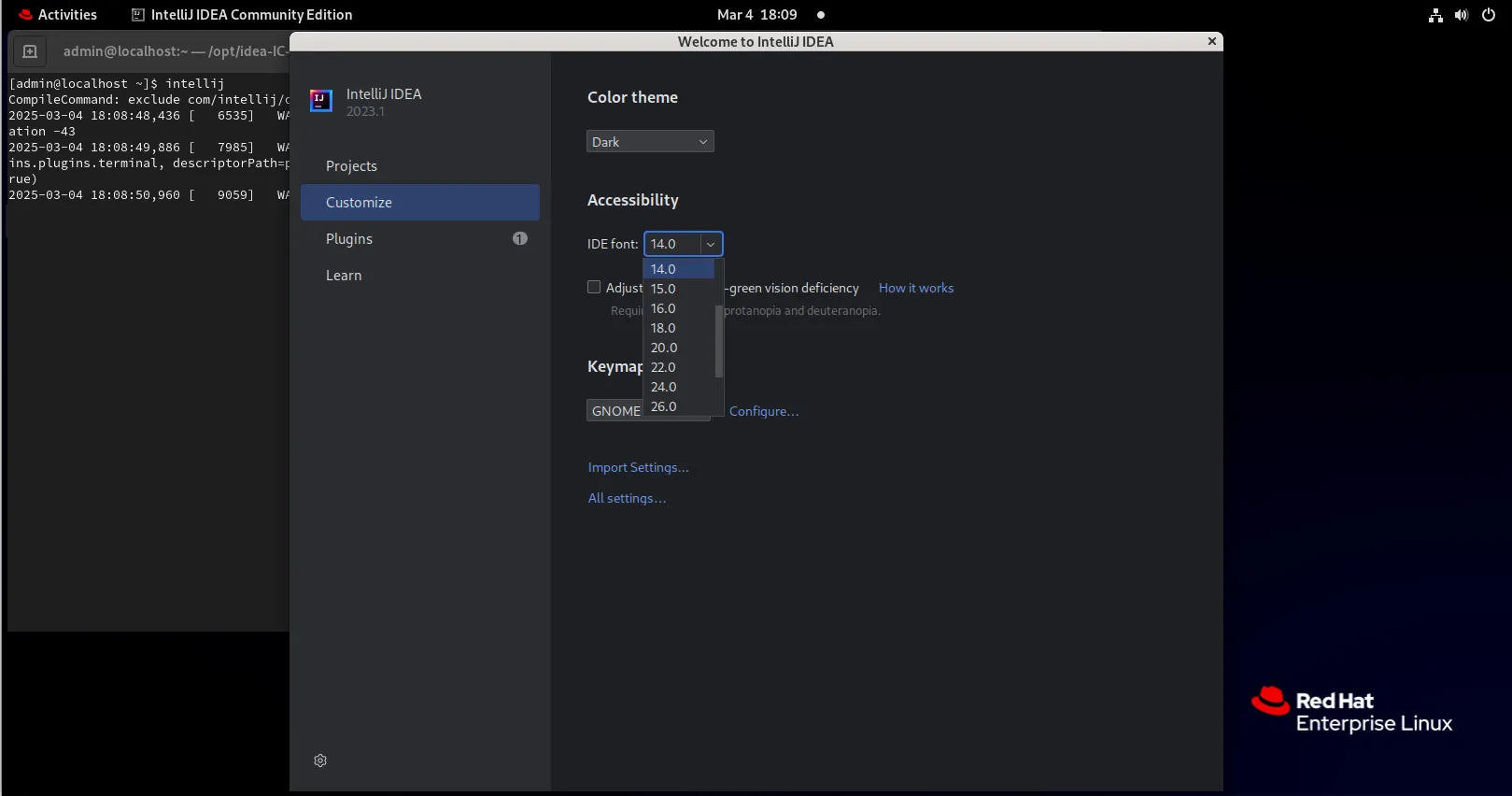The width and height of the screenshot is (1512, 796).
Task: Open the power menu icon in top bar
Action: tap(1489, 15)
